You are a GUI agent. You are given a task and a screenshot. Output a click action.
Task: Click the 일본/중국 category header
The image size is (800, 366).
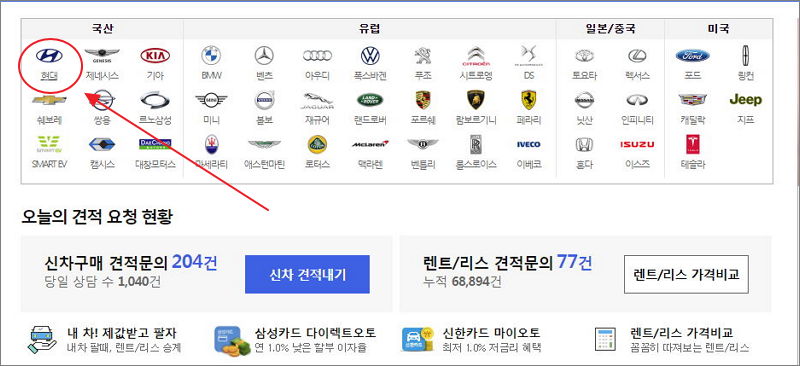pos(610,29)
